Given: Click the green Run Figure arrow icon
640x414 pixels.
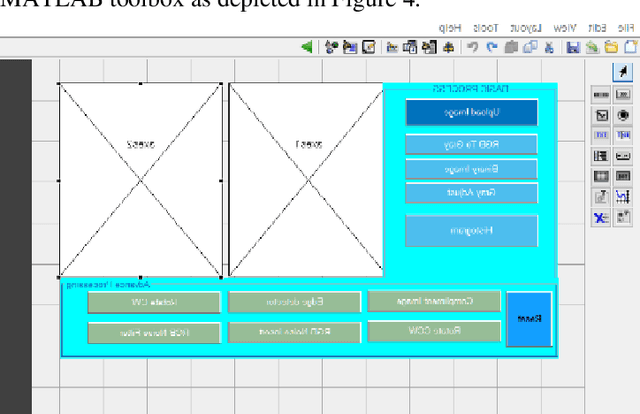Looking at the screenshot, I should pos(306,47).
